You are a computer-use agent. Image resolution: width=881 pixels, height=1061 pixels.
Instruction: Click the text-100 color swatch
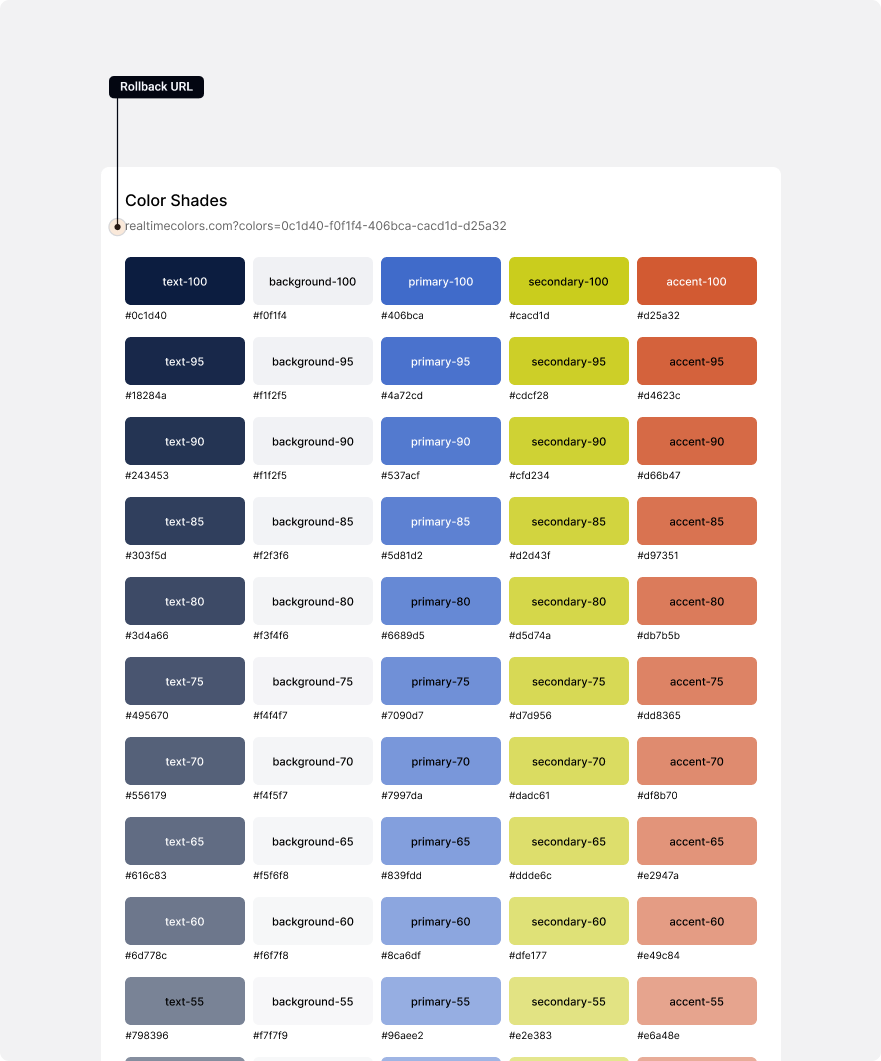(x=184, y=281)
